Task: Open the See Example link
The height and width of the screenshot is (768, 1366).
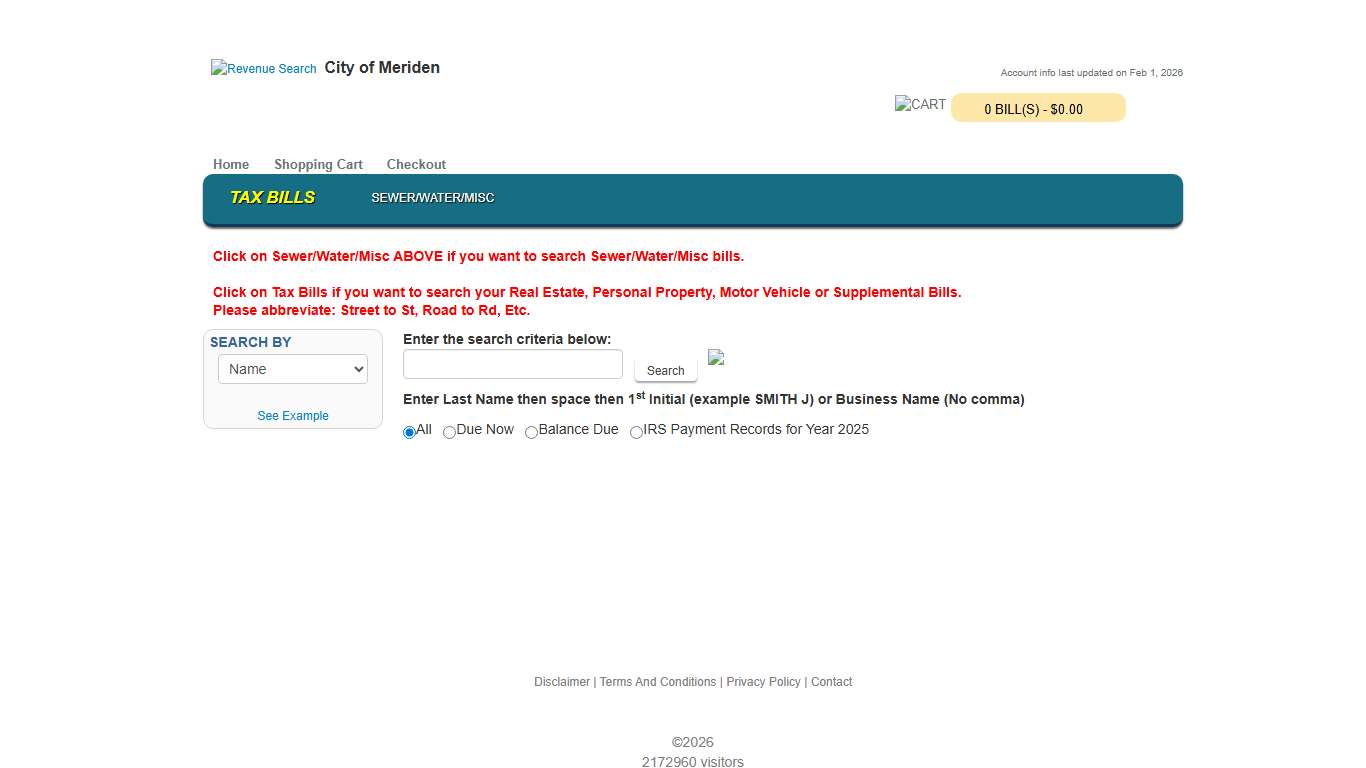Action: click(x=292, y=415)
